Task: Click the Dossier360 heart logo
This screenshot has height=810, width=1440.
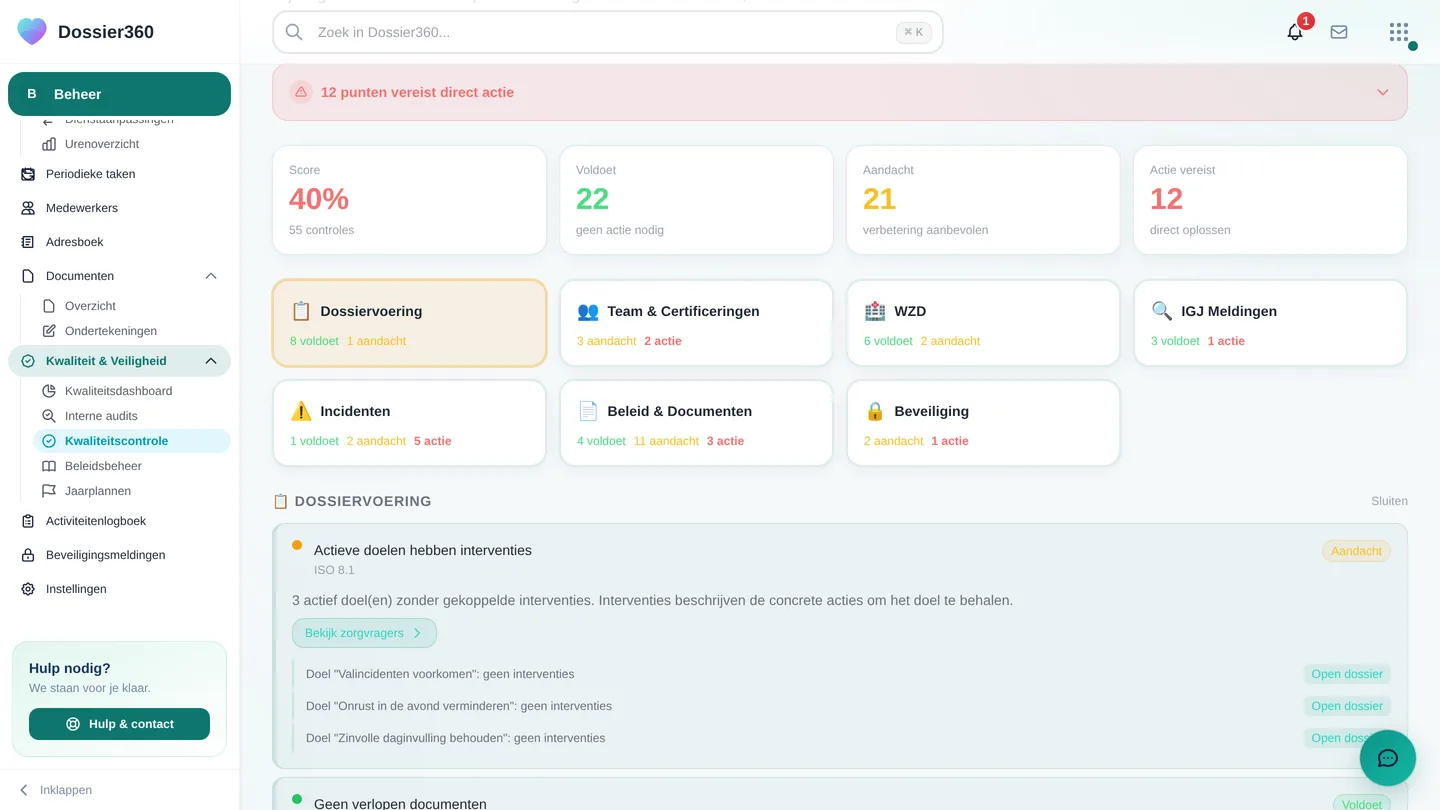Action: coord(32,31)
